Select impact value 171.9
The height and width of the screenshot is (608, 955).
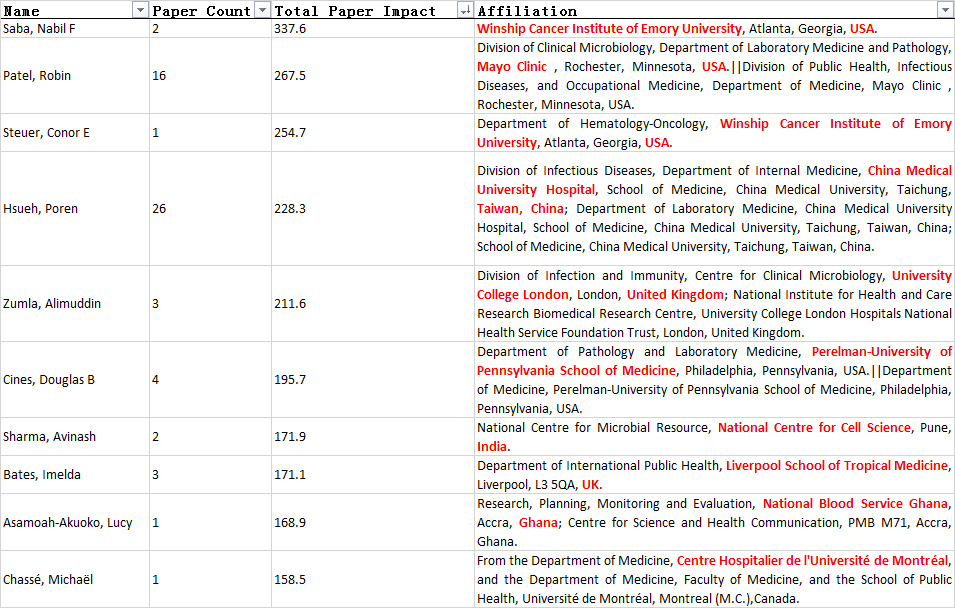coord(373,437)
